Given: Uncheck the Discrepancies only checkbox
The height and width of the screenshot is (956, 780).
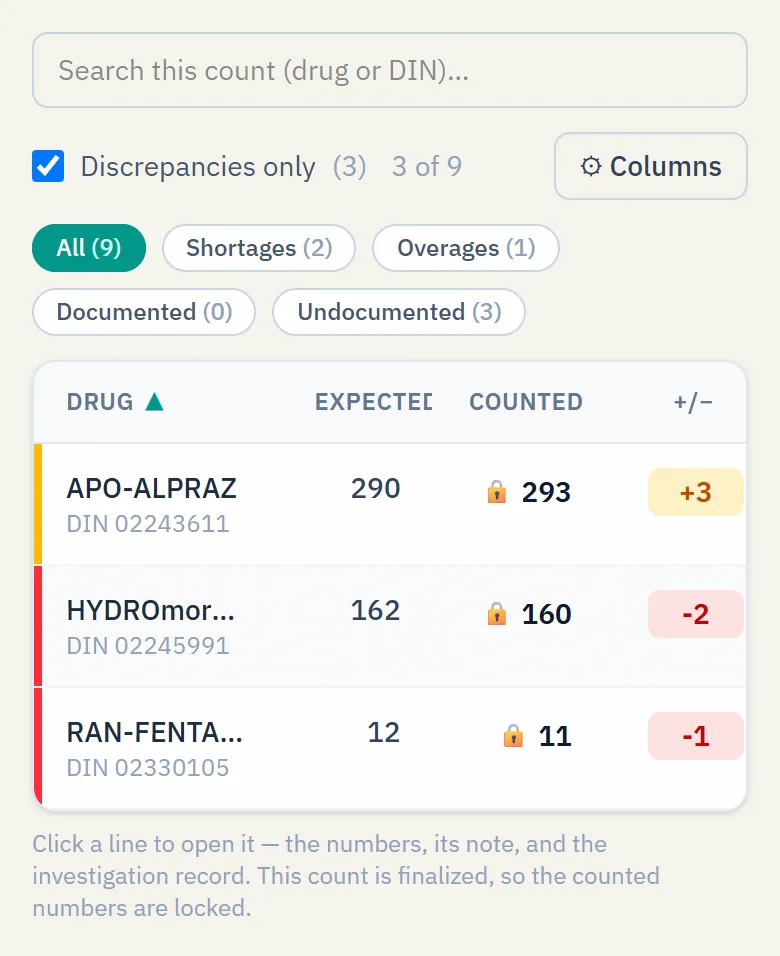Looking at the screenshot, I should (48, 166).
